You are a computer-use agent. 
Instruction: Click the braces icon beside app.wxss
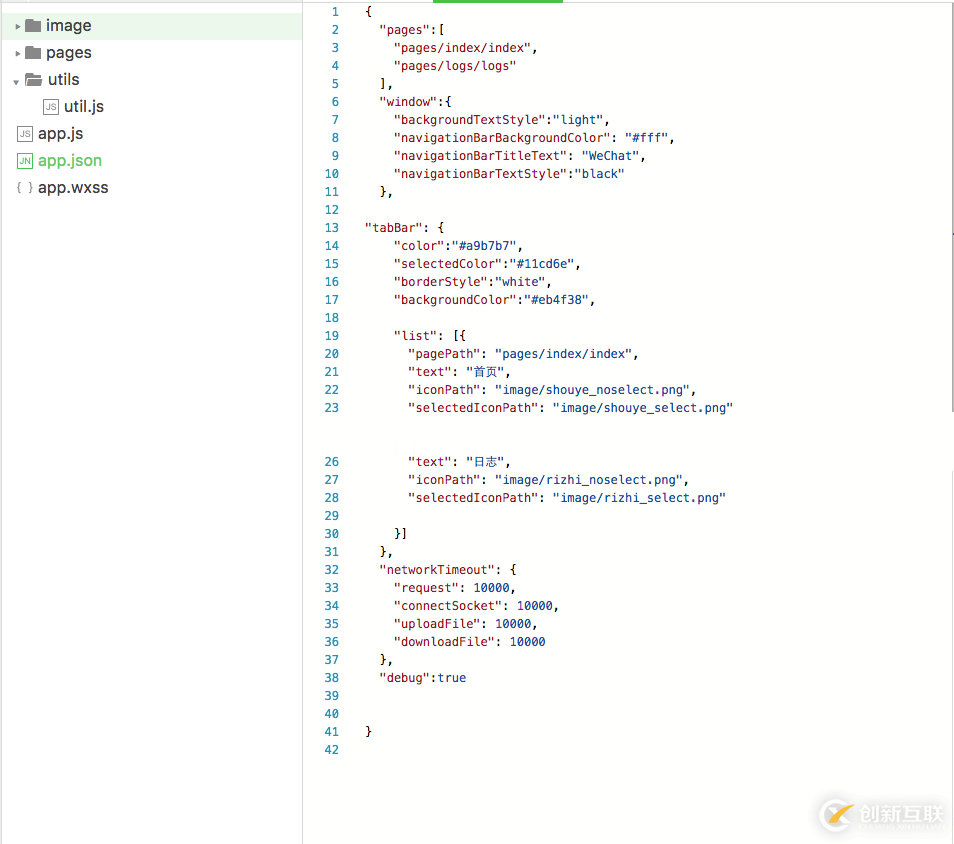(25, 188)
